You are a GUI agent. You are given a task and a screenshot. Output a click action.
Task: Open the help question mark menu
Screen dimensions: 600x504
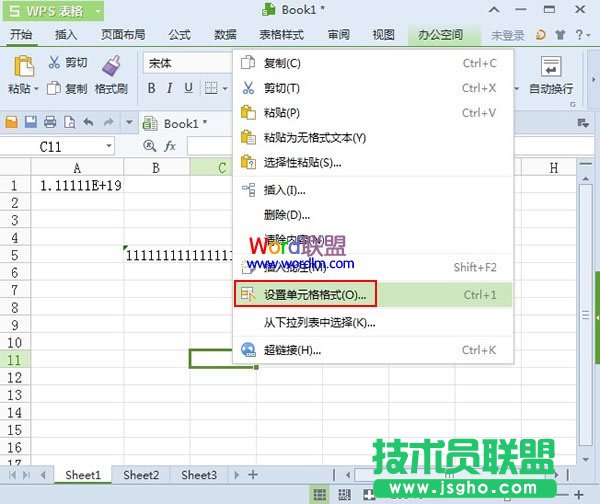coord(583,35)
